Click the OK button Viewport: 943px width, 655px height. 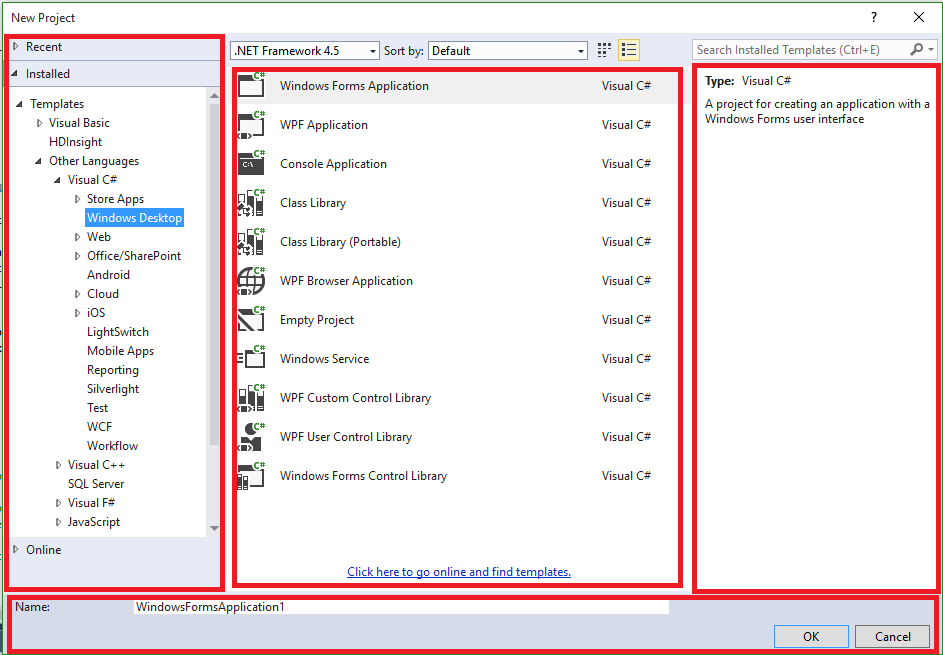(x=811, y=636)
